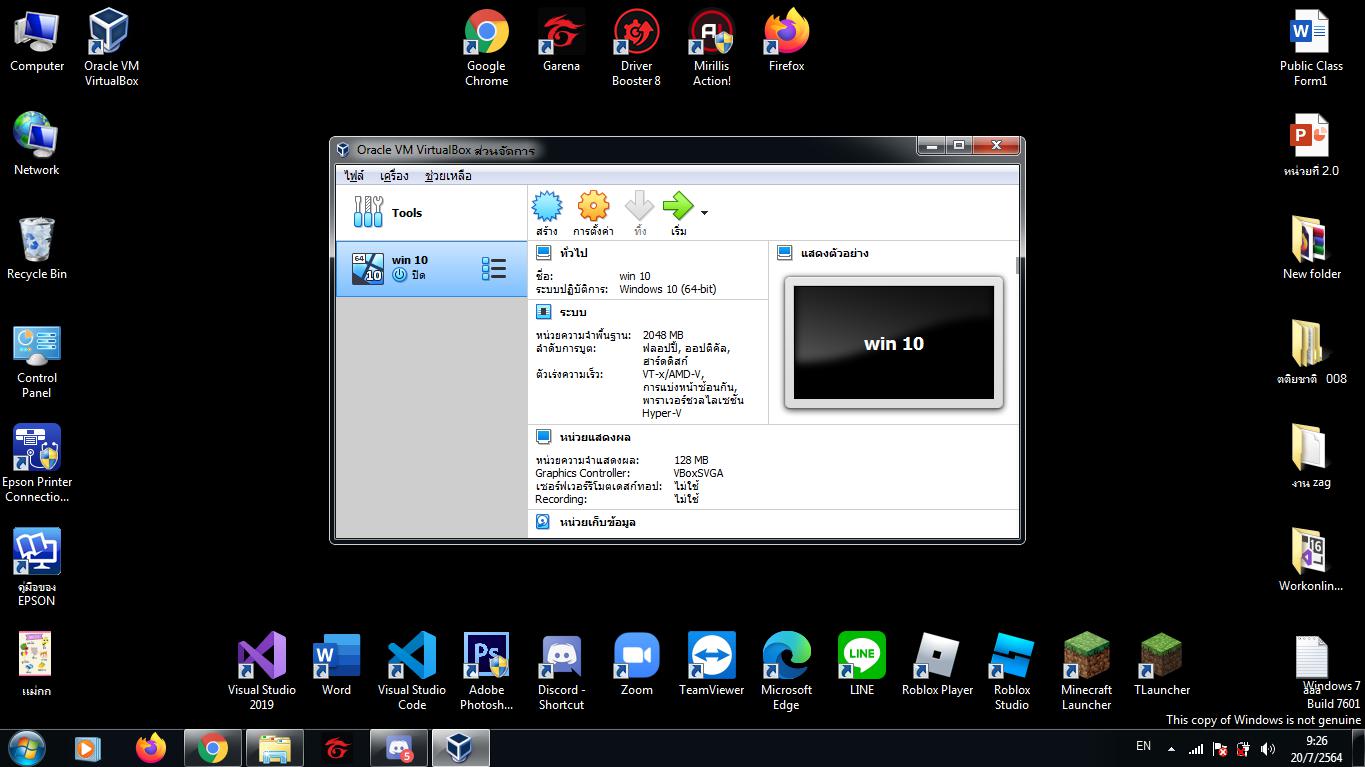Viewport: 1365px width, 767px height.
Task: Click the win 10 preview thumbnail
Action: pos(894,342)
